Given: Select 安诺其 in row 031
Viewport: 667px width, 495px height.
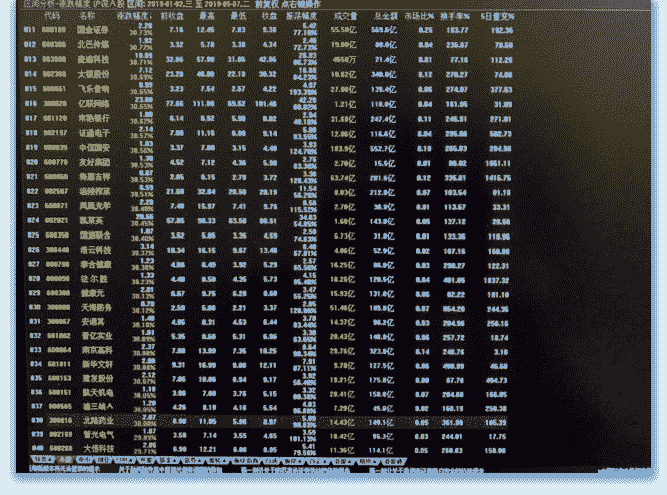Looking at the screenshot, I should 93,322.
